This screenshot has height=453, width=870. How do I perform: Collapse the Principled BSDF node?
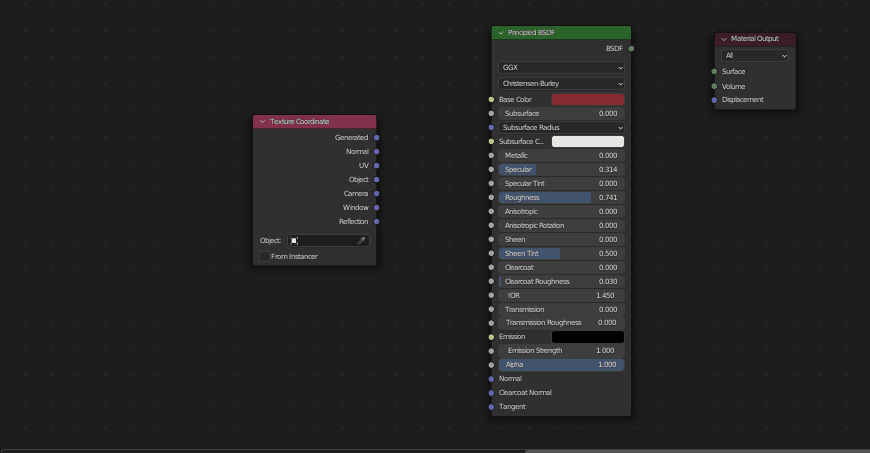[501, 33]
